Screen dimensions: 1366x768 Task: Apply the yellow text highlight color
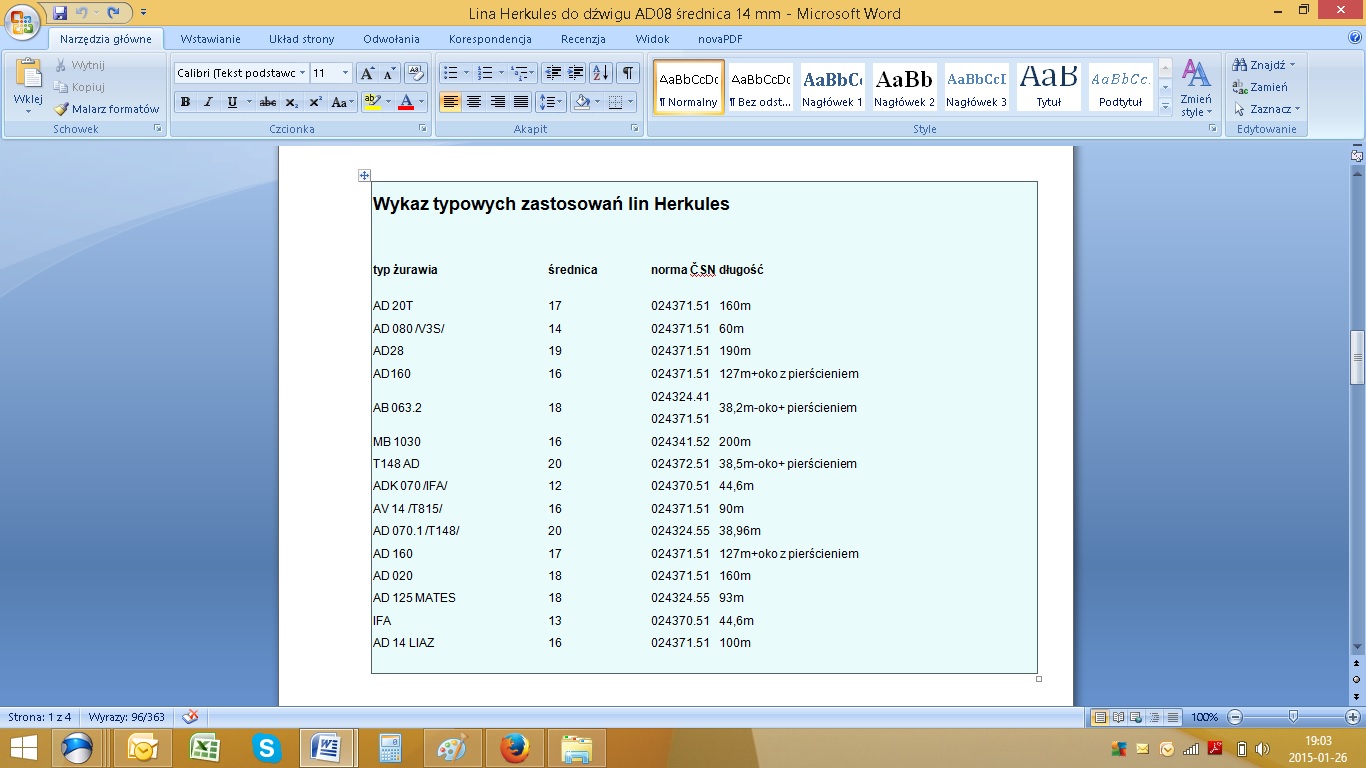[372, 102]
